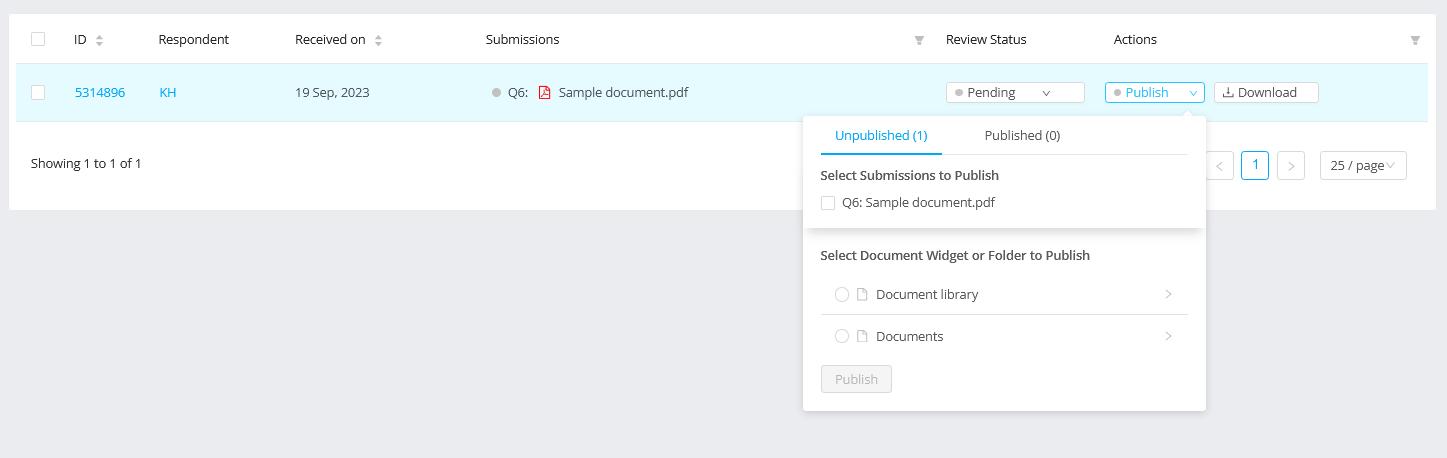This screenshot has width=1447, height=458.
Task: Open the 25 / page size dropdown
Action: (x=1363, y=166)
